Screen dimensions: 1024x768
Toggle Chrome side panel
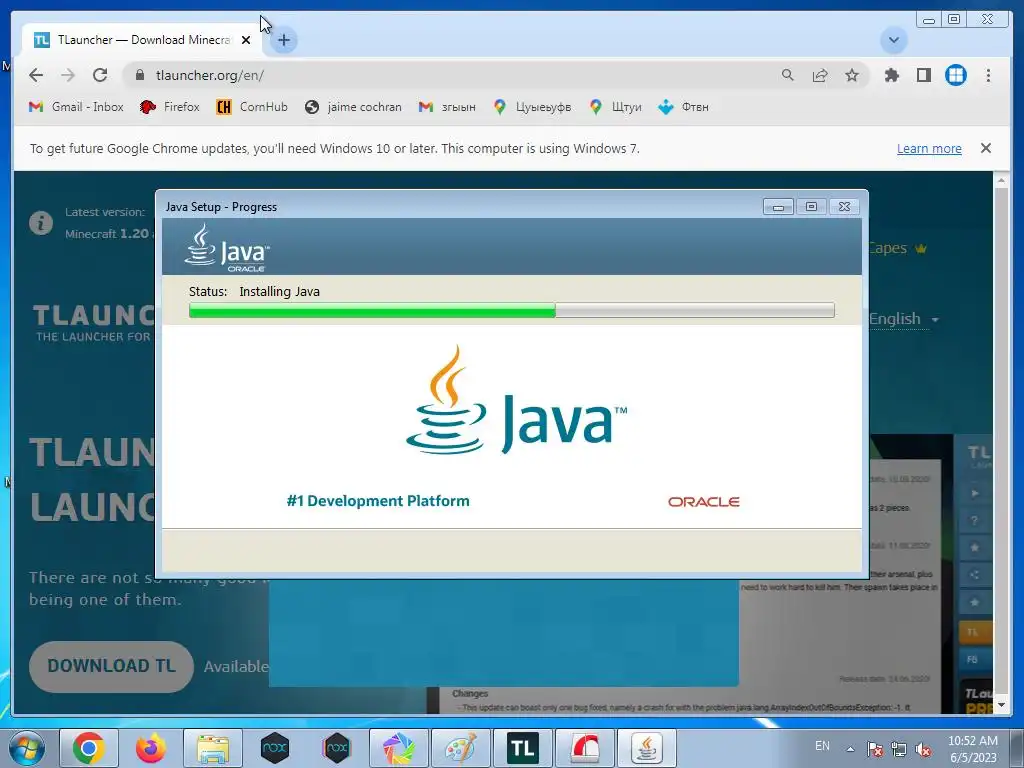point(923,75)
